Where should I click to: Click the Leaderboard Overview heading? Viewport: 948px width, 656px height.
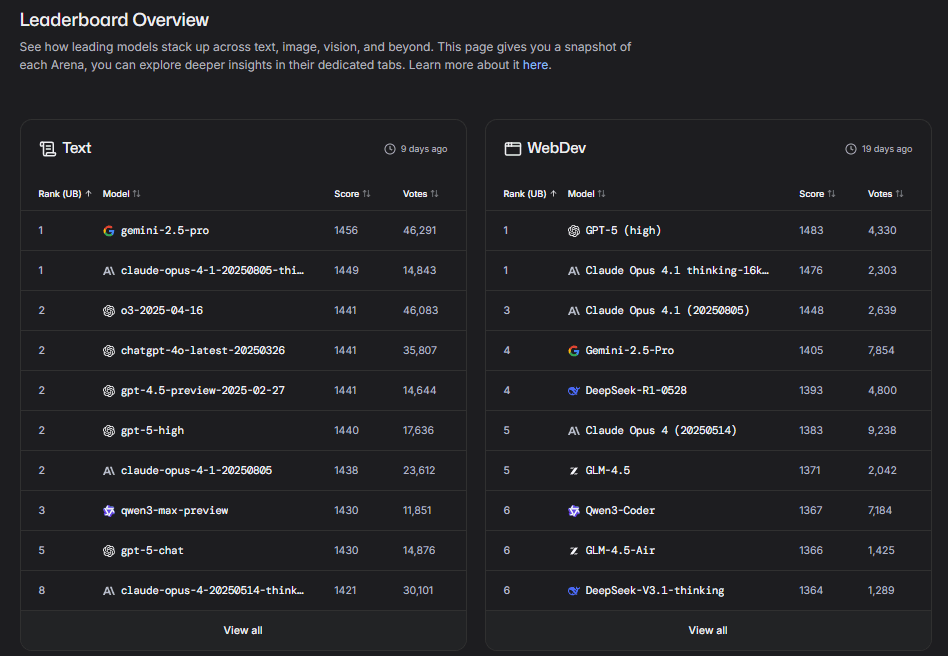(x=114, y=20)
